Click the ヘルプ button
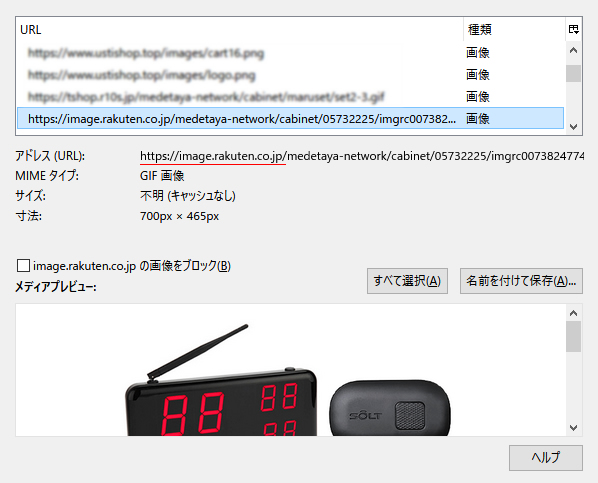The image size is (598, 483). pyautogui.click(x=545, y=458)
